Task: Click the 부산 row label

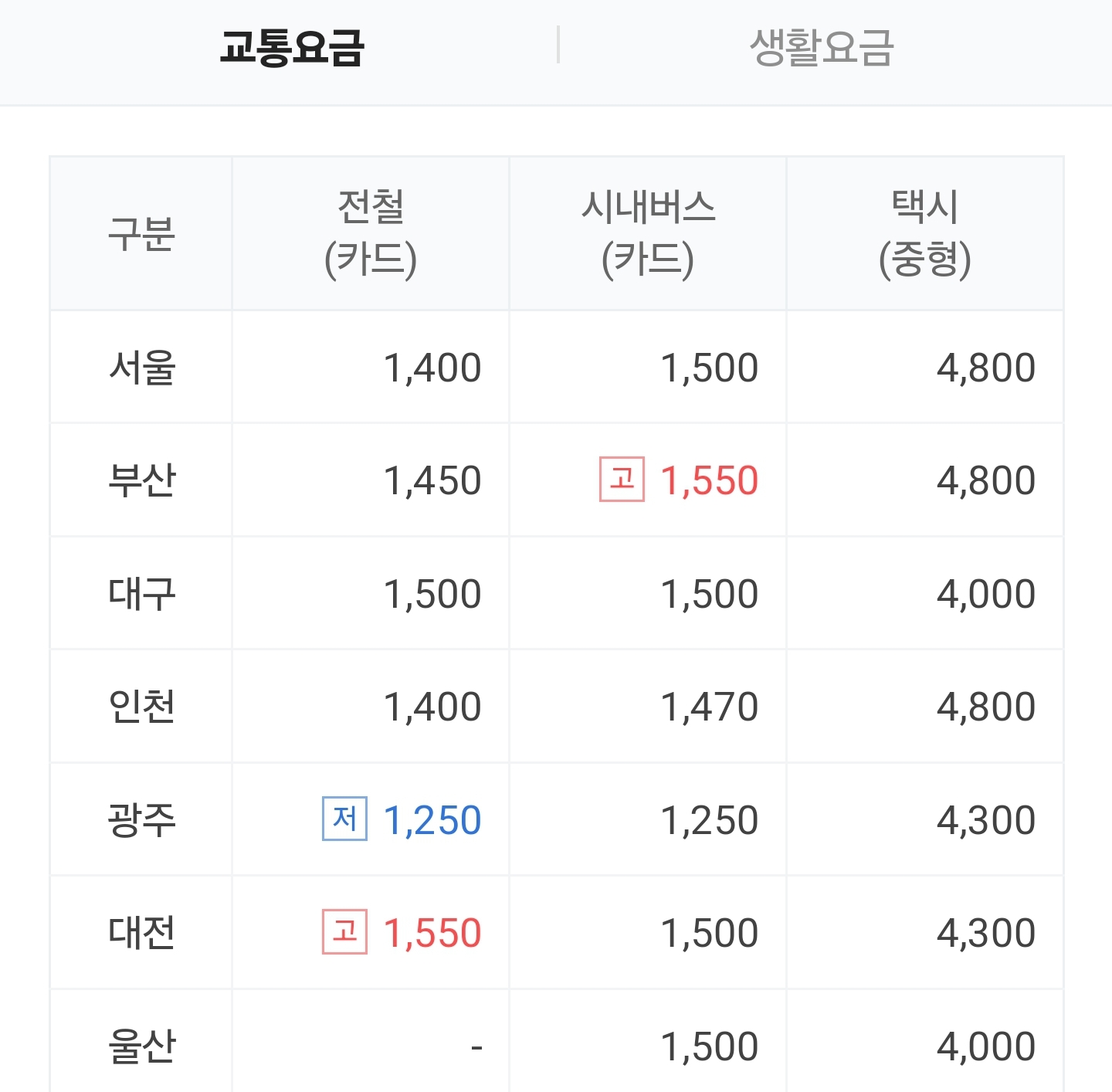Action: [142, 480]
